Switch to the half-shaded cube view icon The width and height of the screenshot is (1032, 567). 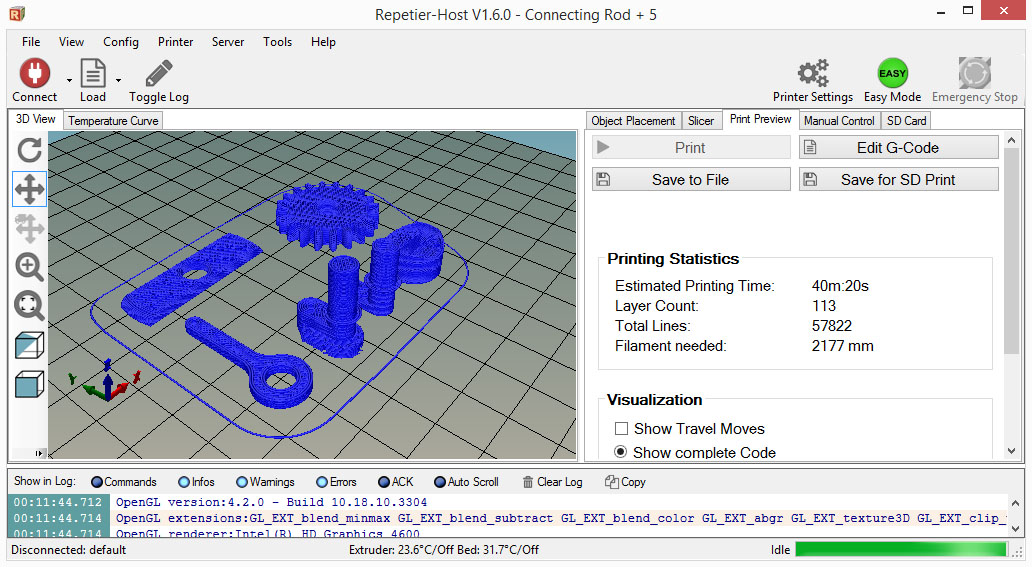tap(30, 345)
